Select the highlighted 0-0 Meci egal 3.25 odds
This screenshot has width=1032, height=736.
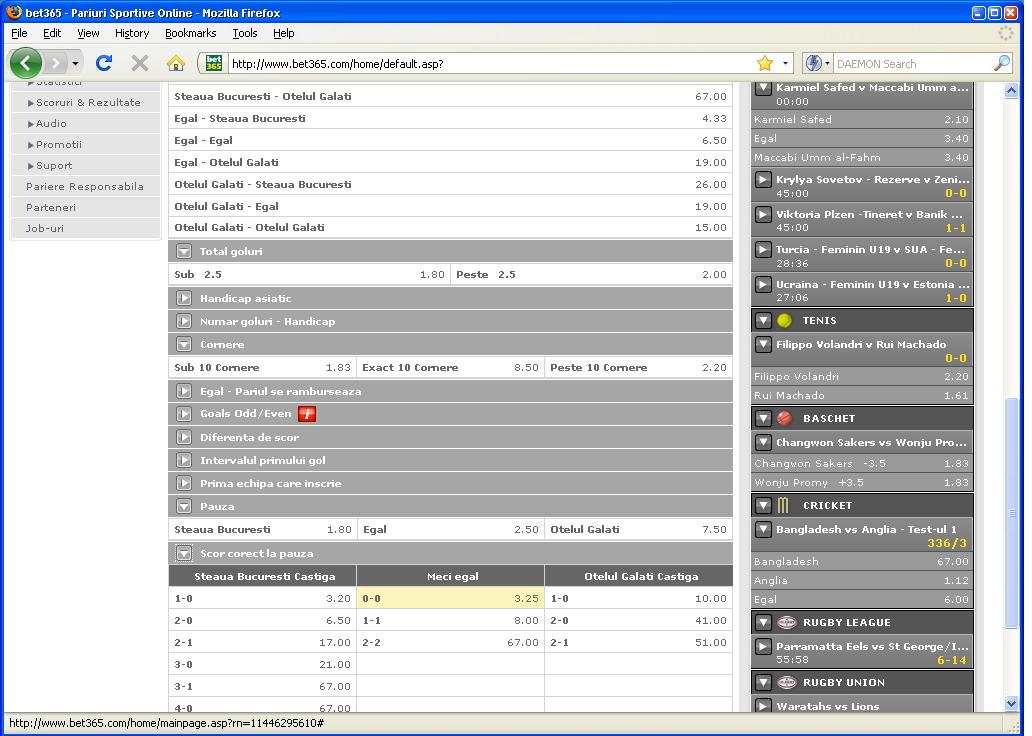[x=451, y=598]
